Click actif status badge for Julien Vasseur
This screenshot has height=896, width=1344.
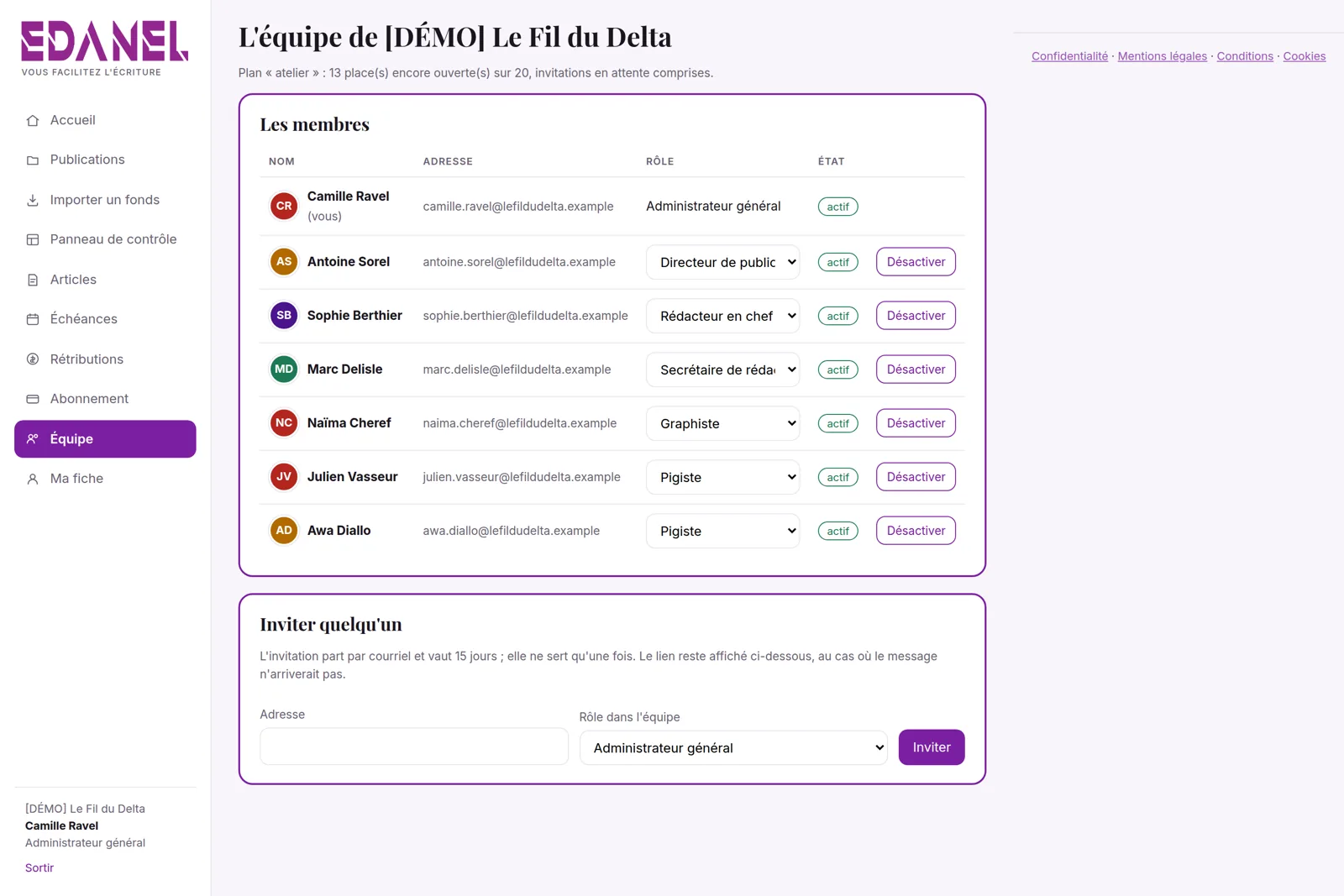(x=837, y=477)
